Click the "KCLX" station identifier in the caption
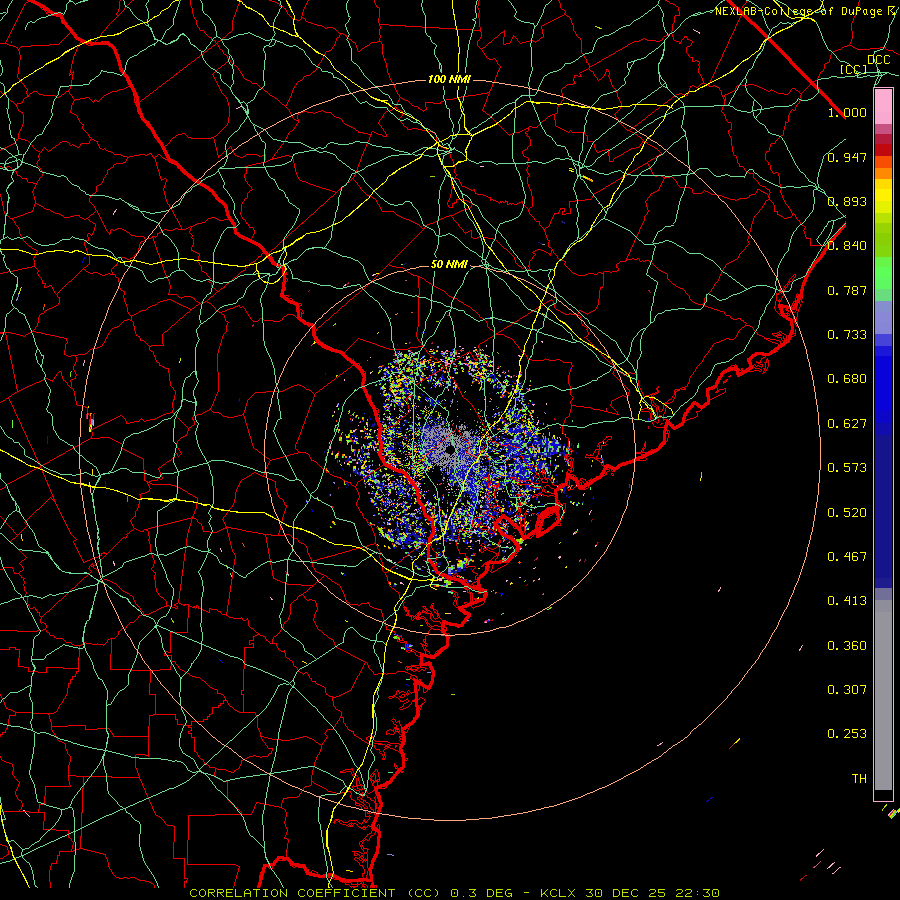 558,893
